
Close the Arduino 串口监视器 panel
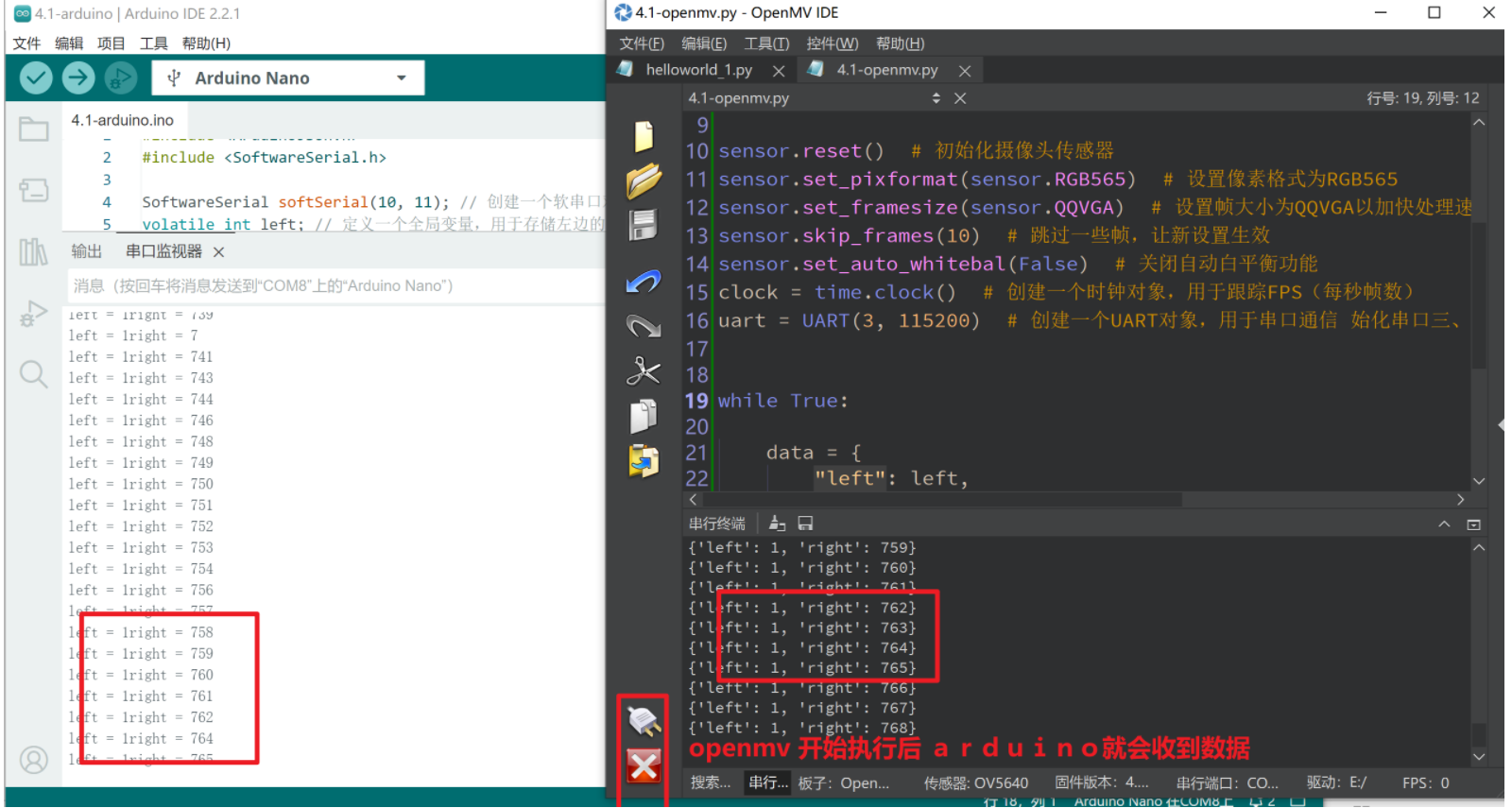point(219,252)
